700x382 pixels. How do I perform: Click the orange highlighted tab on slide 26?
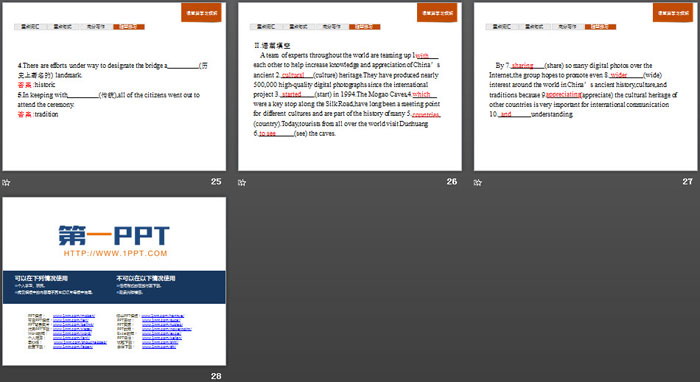pyautogui.click(x=364, y=27)
